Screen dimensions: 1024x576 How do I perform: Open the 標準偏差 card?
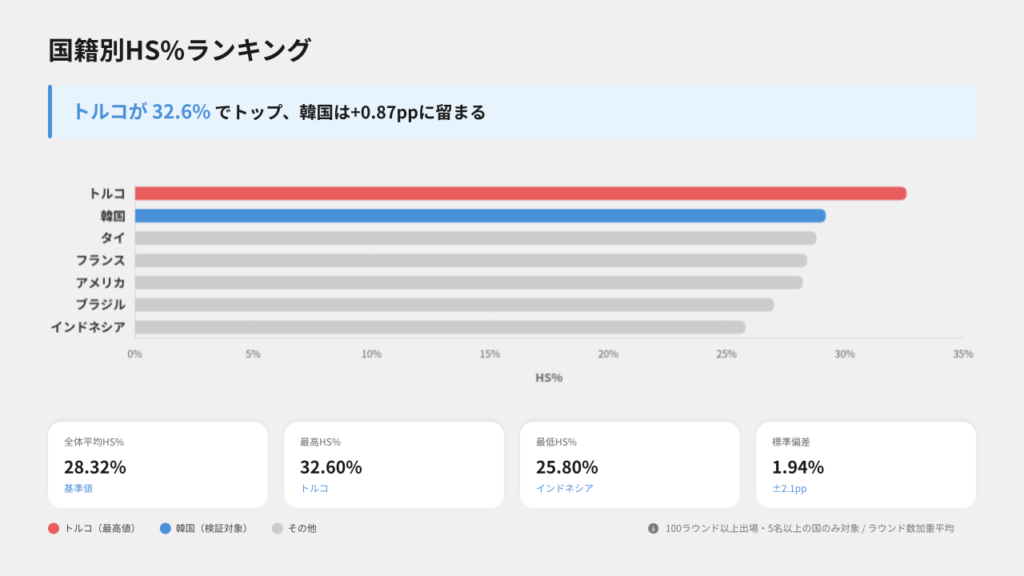pos(866,464)
